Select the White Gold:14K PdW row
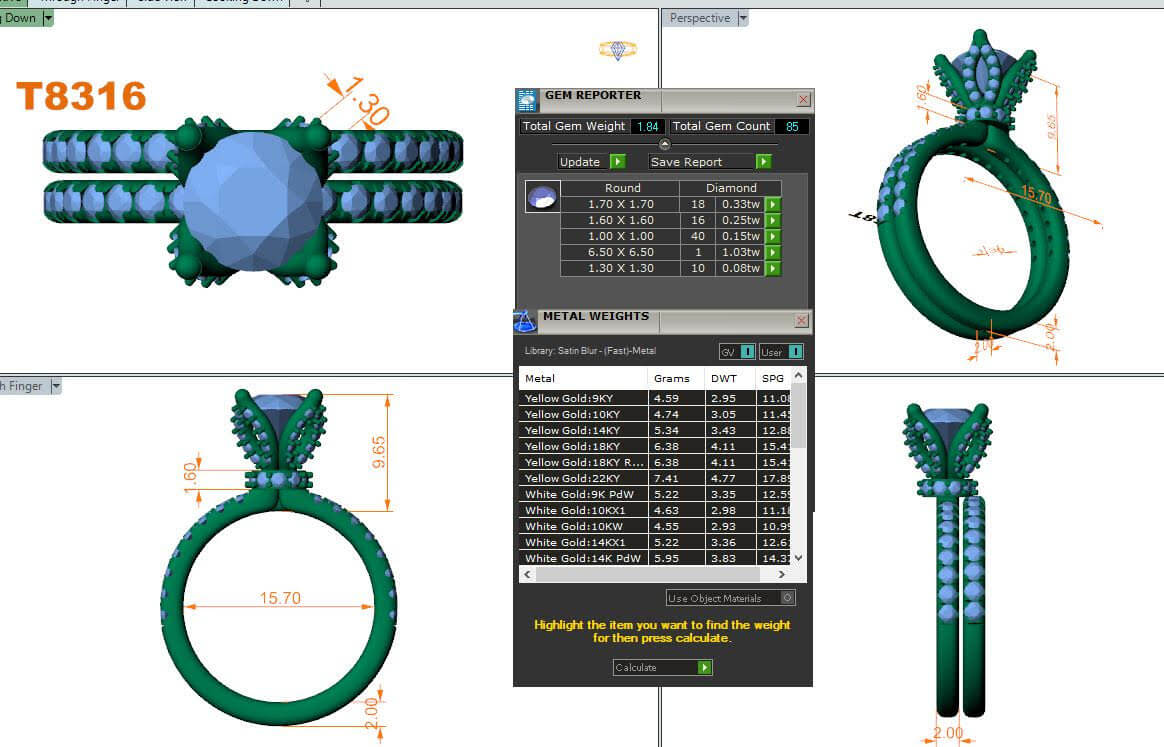Image resolution: width=1164 pixels, height=747 pixels. (654, 558)
